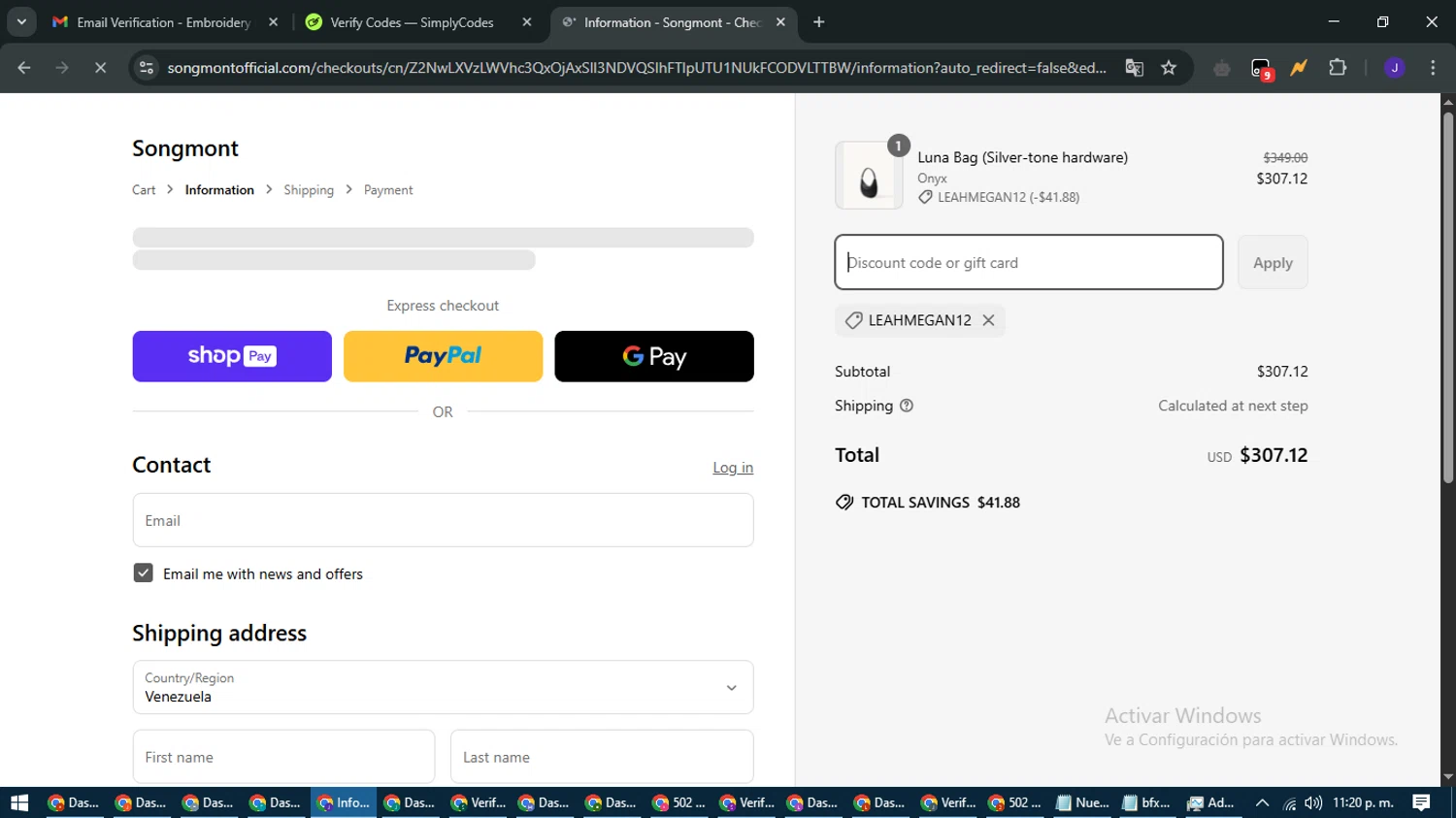Open the Windows notification center
Screen dimensions: 1456x818
[1421, 802]
